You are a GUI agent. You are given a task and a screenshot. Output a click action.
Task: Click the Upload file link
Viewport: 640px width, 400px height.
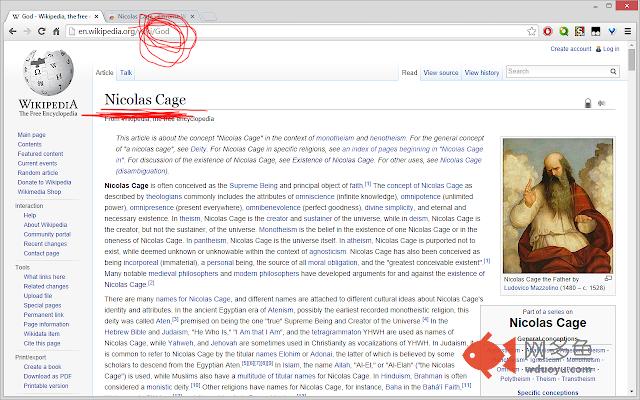pyautogui.click(x=38, y=296)
